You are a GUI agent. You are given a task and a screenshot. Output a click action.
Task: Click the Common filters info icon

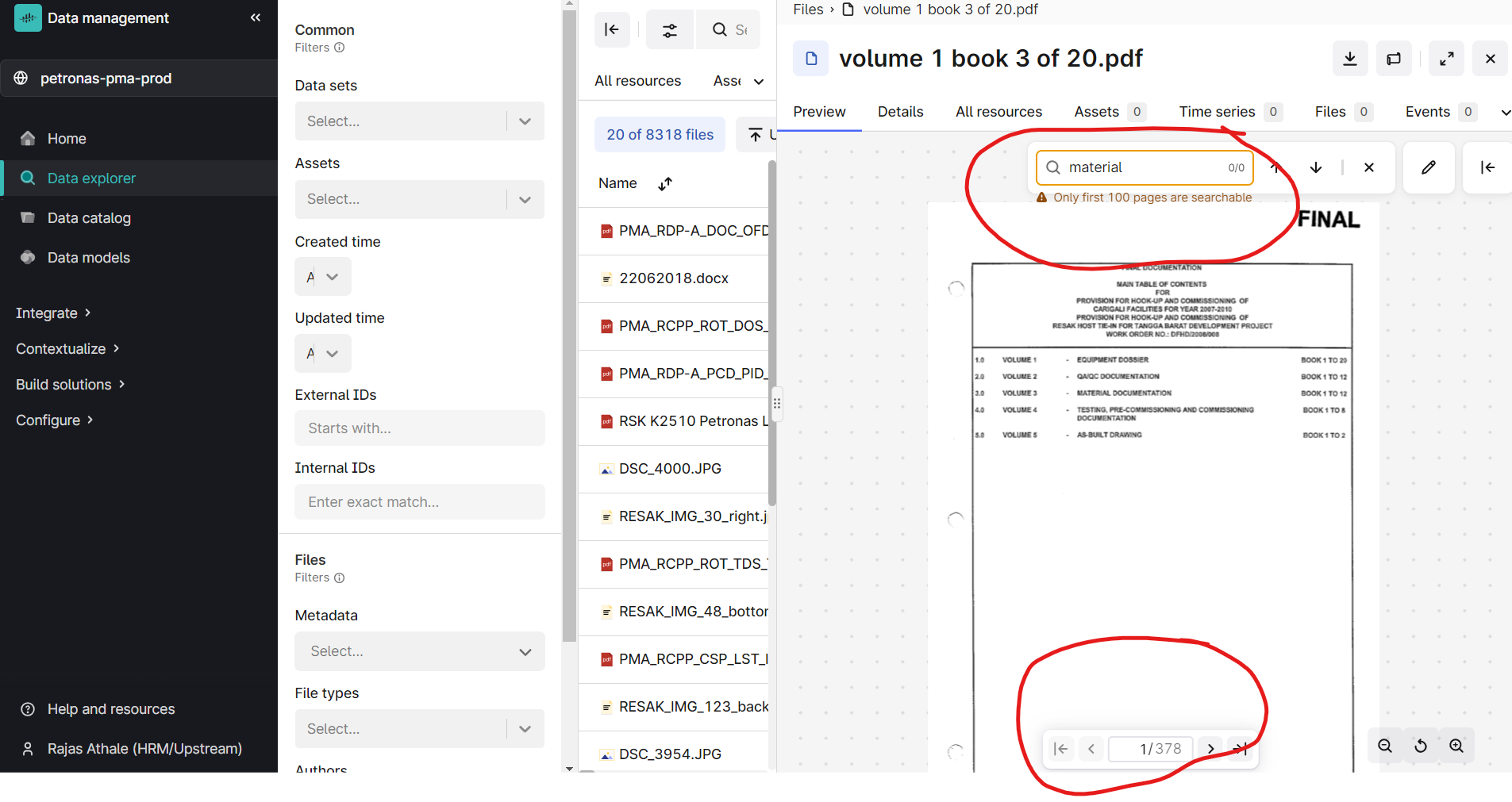click(x=340, y=48)
